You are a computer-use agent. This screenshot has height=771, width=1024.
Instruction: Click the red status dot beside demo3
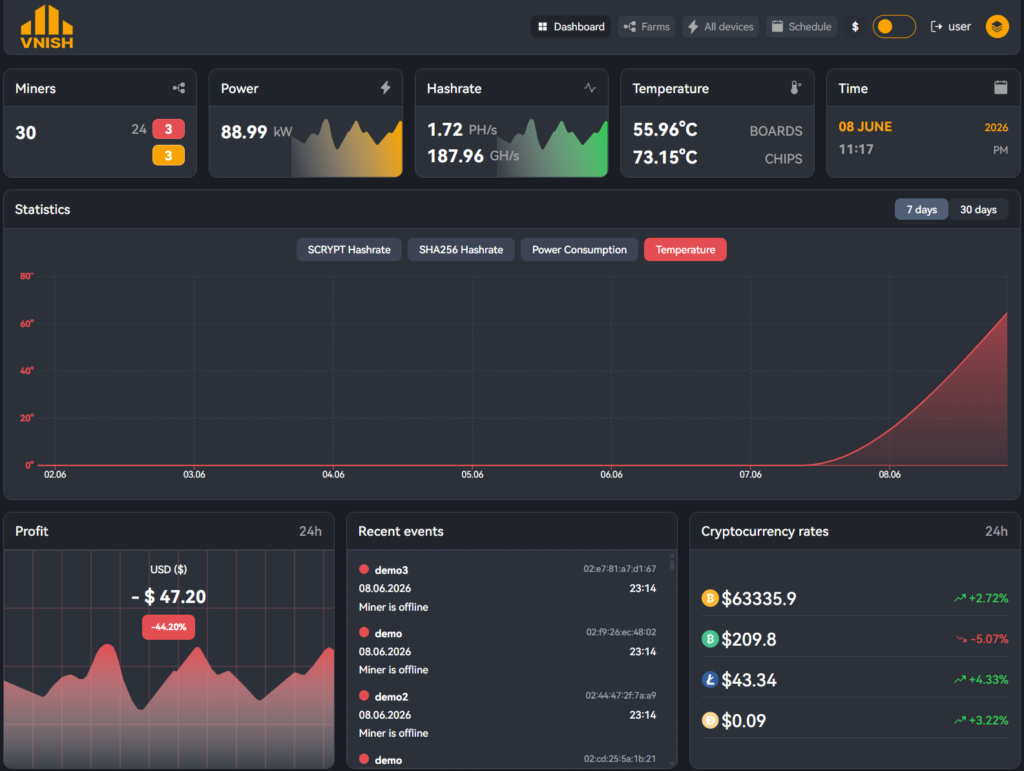coord(364,569)
